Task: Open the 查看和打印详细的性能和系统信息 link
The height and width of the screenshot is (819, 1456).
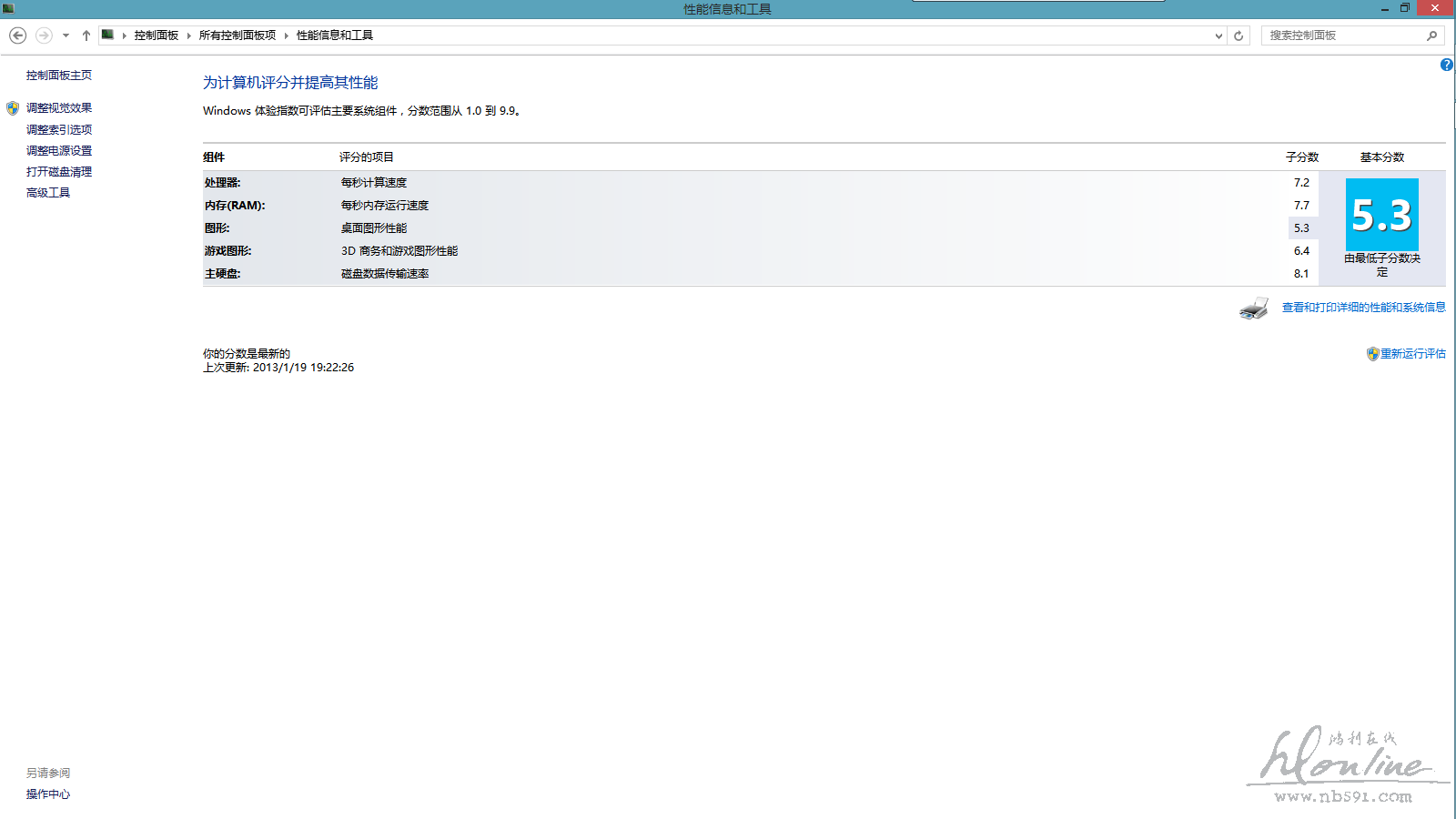Action: [x=1363, y=308]
